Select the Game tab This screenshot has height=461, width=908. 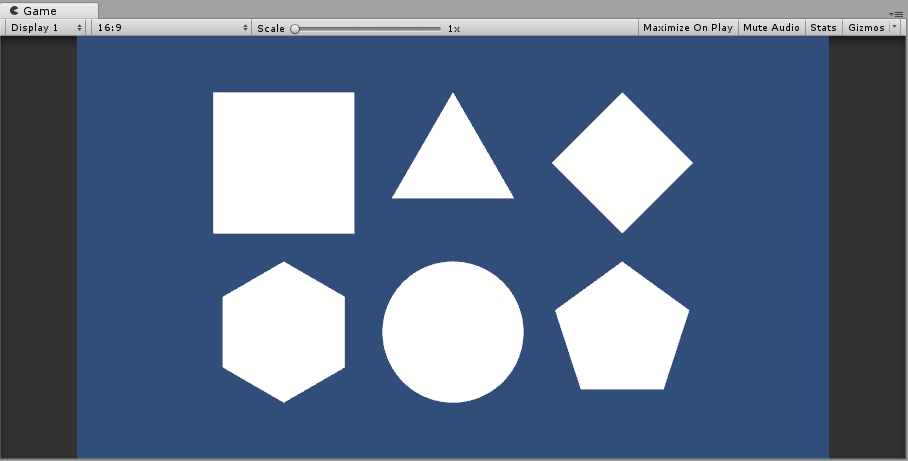pyautogui.click(x=49, y=10)
